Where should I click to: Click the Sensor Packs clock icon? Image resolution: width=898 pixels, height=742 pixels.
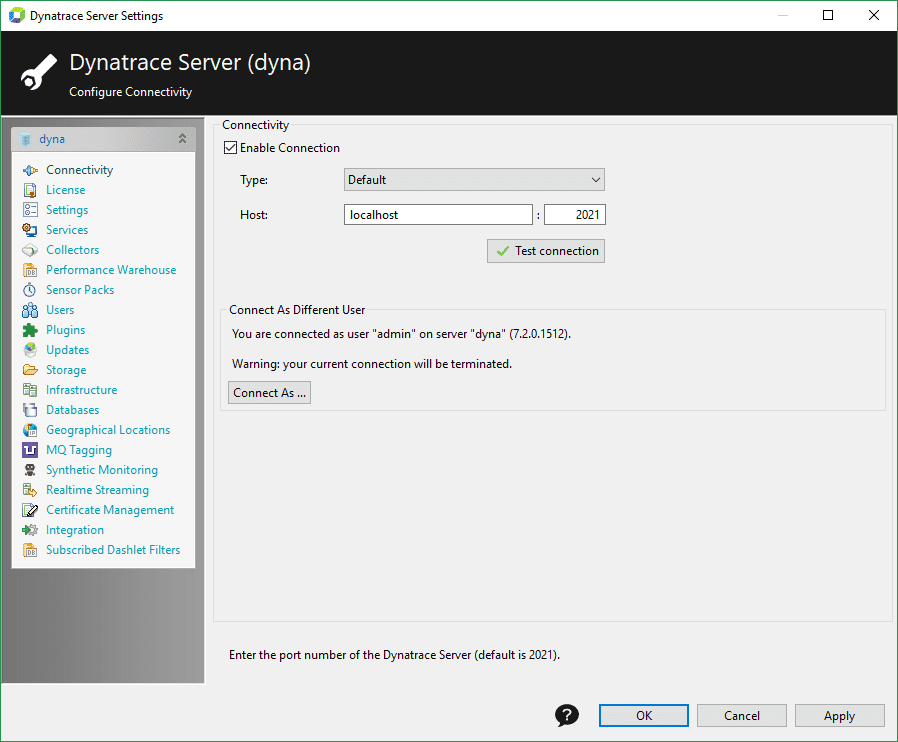click(x=30, y=290)
